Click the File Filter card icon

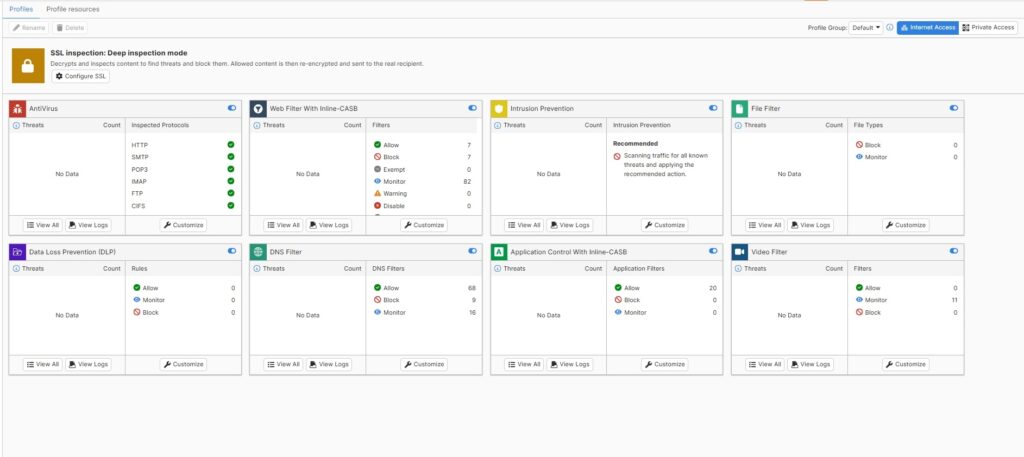[740, 108]
